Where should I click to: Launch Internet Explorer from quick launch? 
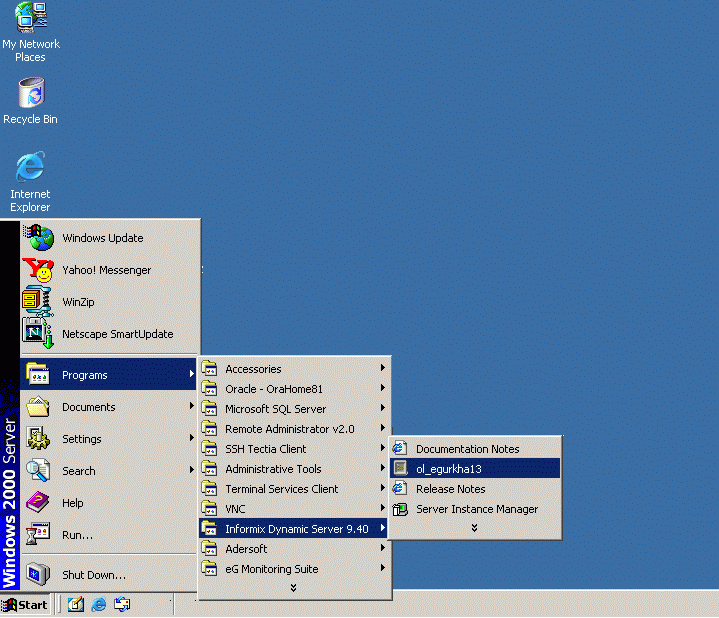(99, 605)
